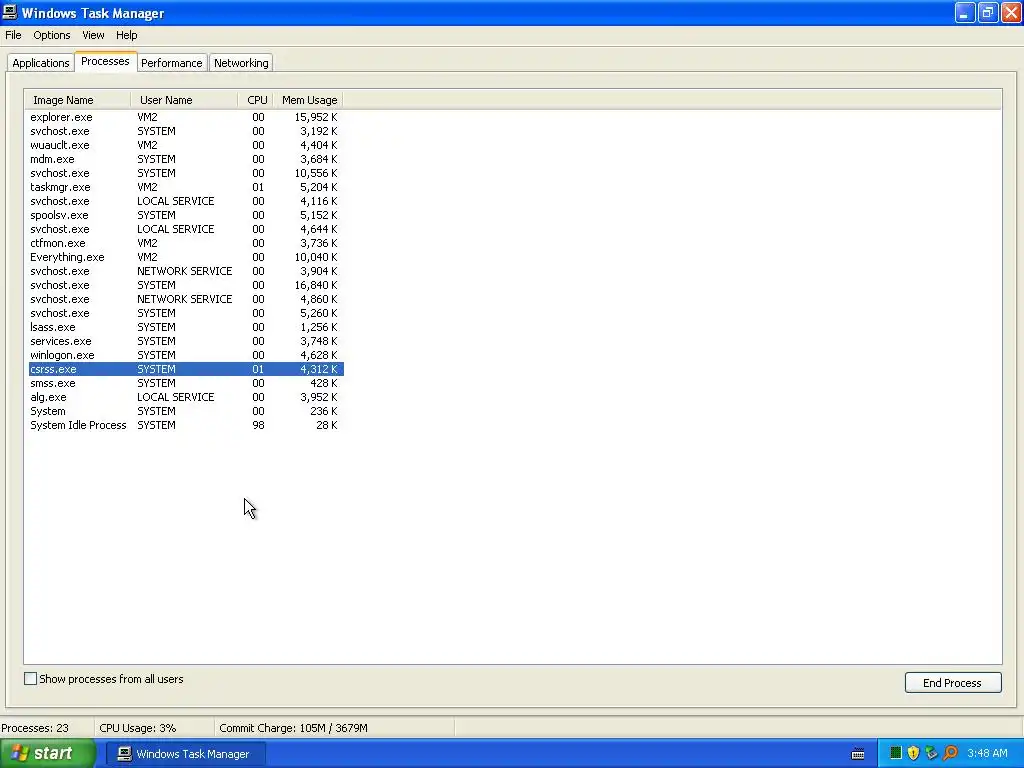Select svchost.exe using 4,644 K memory
1024x768 pixels.
[x=185, y=229]
